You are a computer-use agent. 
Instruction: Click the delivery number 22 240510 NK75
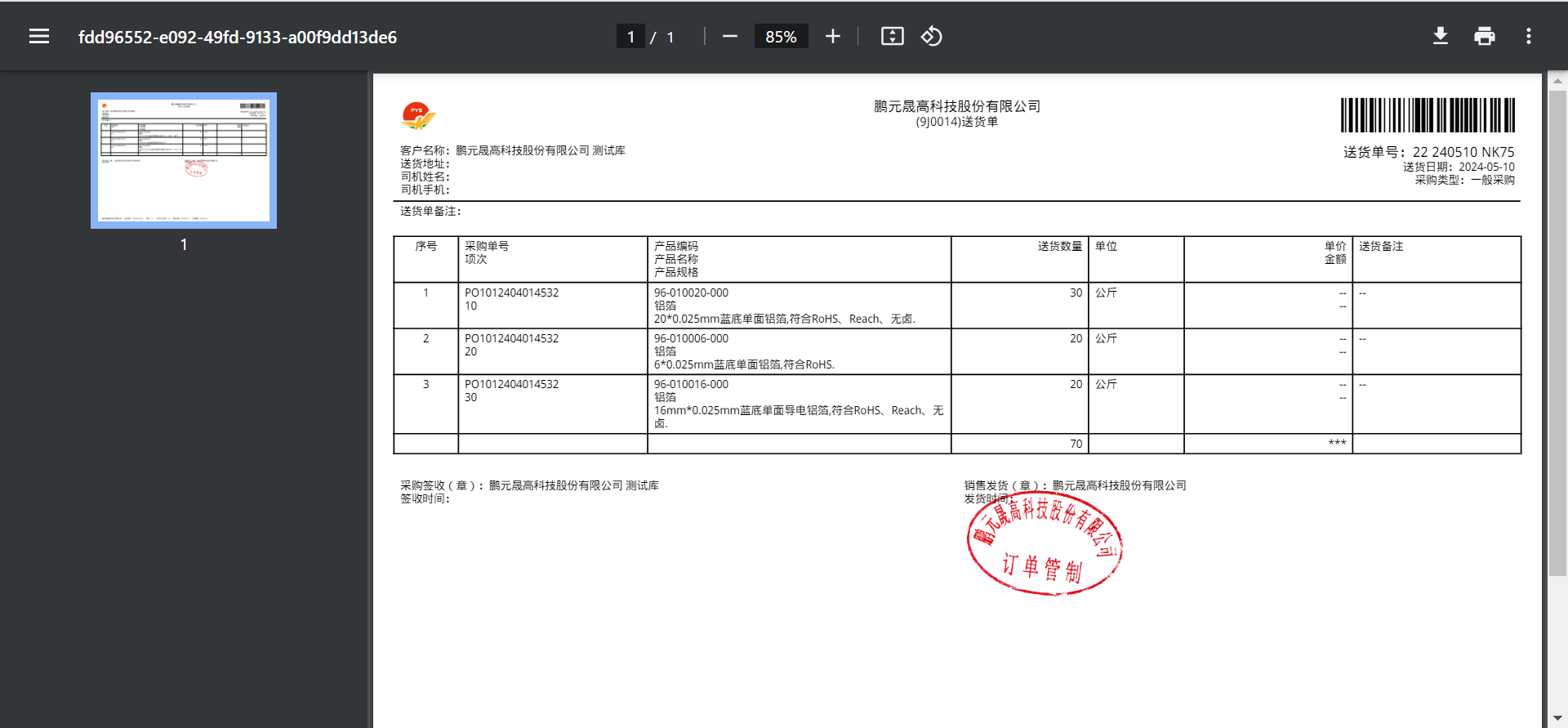tap(1463, 152)
